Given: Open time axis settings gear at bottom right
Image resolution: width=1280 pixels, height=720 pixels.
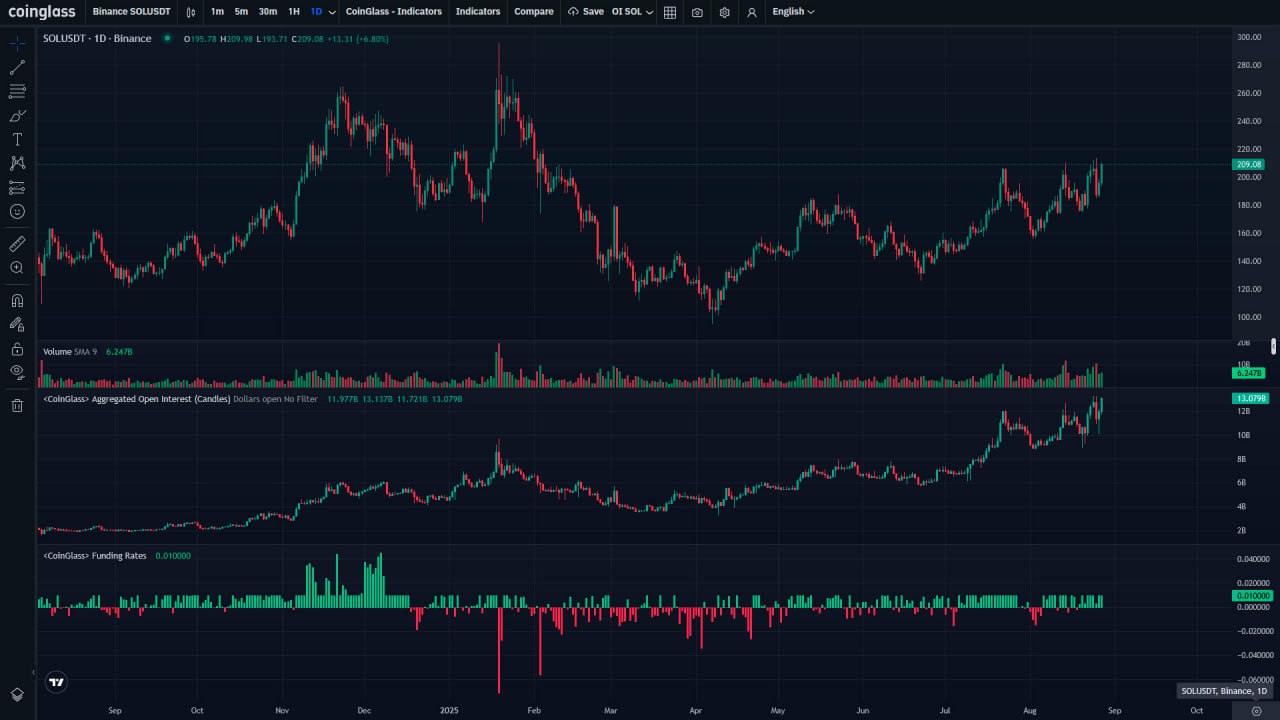Looking at the screenshot, I should pyautogui.click(x=1256, y=710).
